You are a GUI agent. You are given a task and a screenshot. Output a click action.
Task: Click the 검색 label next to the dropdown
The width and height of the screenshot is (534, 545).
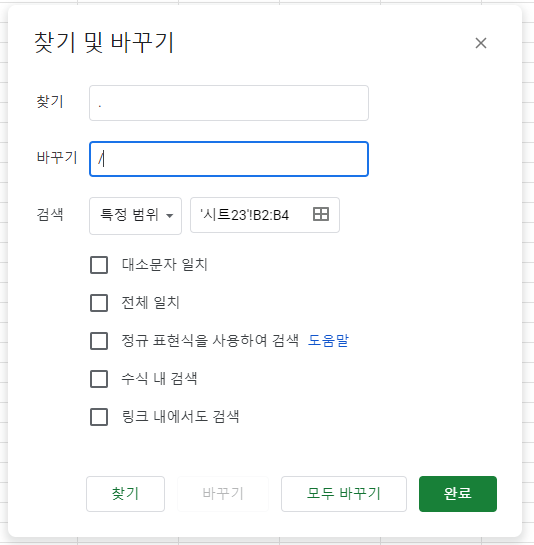tap(50, 214)
